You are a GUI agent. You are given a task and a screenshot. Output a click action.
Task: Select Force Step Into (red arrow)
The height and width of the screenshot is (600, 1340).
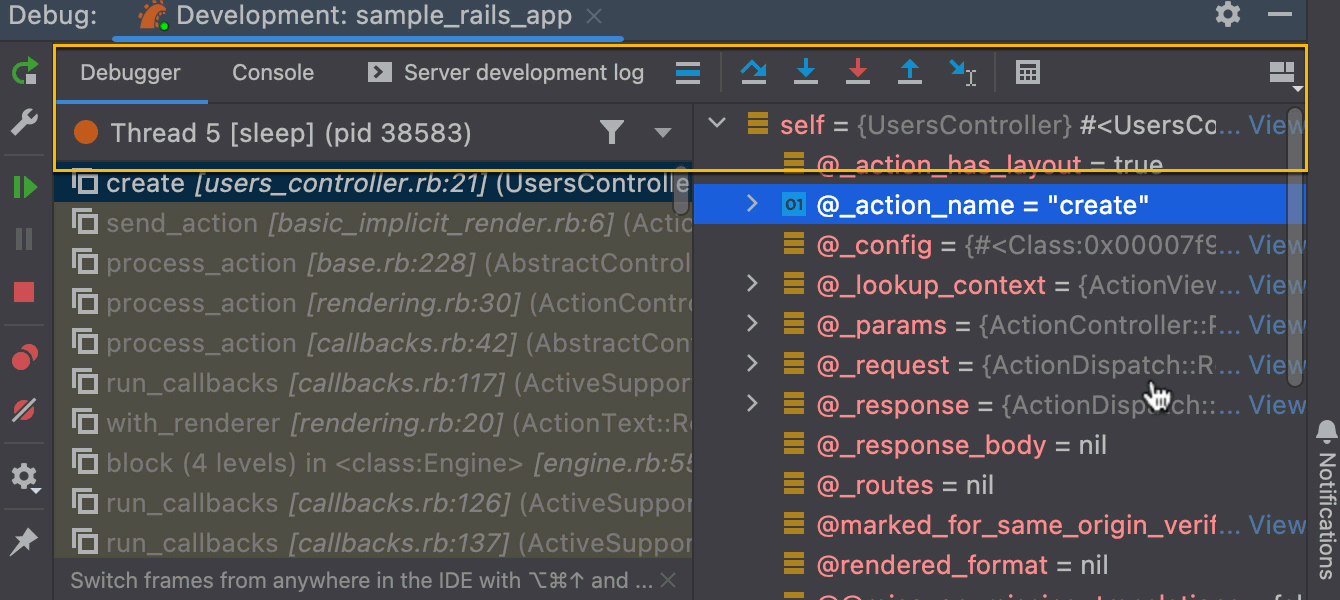click(858, 72)
